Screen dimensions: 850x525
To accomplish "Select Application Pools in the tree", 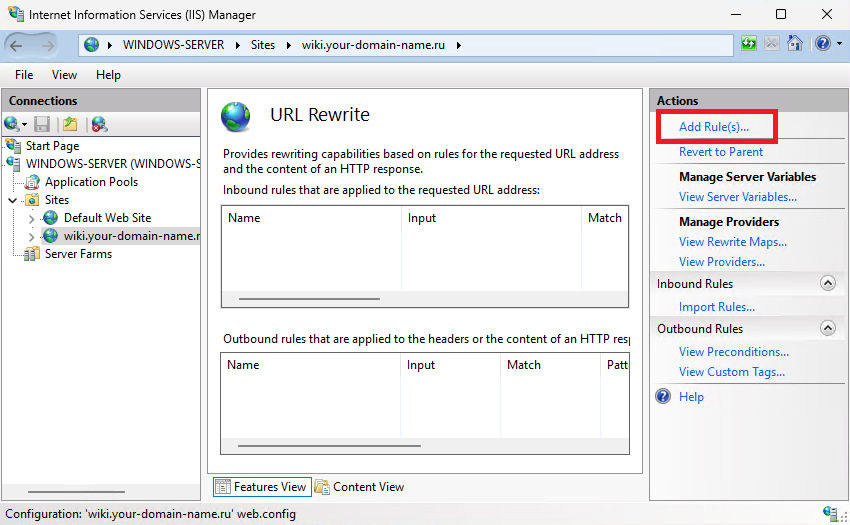I will coord(92,182).
